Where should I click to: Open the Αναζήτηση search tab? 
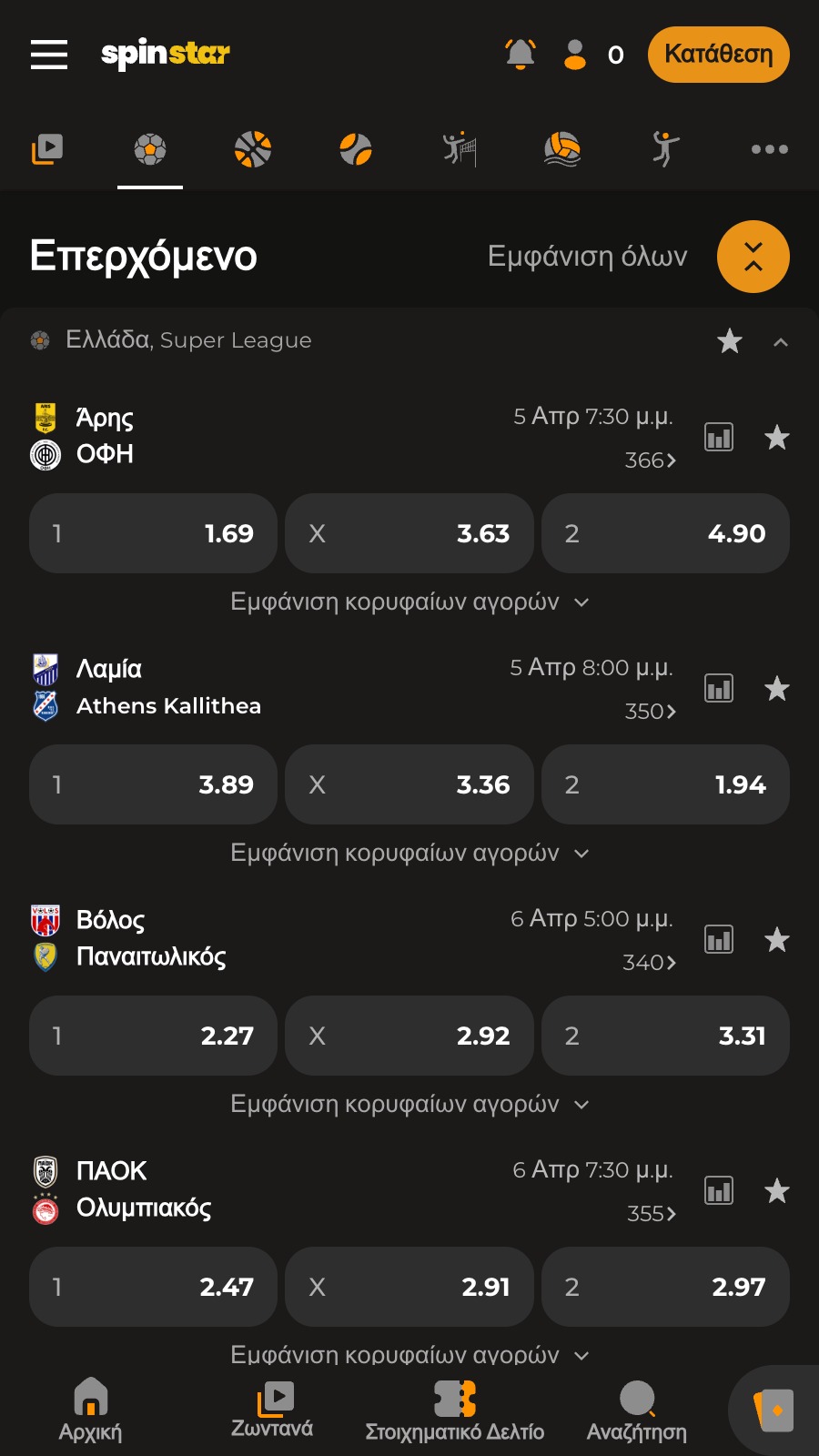[637, 1410]
